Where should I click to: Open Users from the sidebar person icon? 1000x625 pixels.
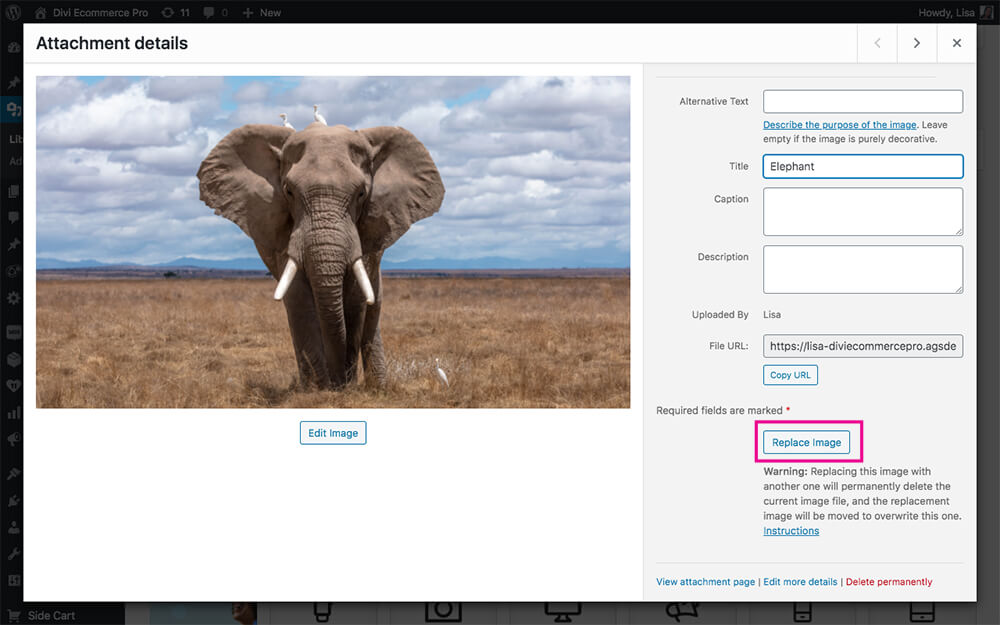(x=13, y=527)
